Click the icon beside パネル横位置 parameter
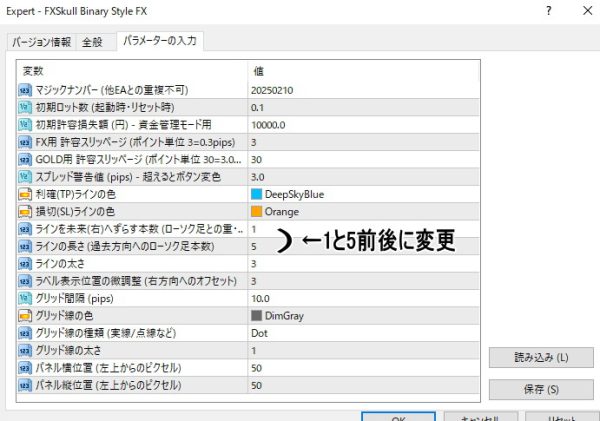Viewport: 600px width, 421px height. click(x=25, y=367)
